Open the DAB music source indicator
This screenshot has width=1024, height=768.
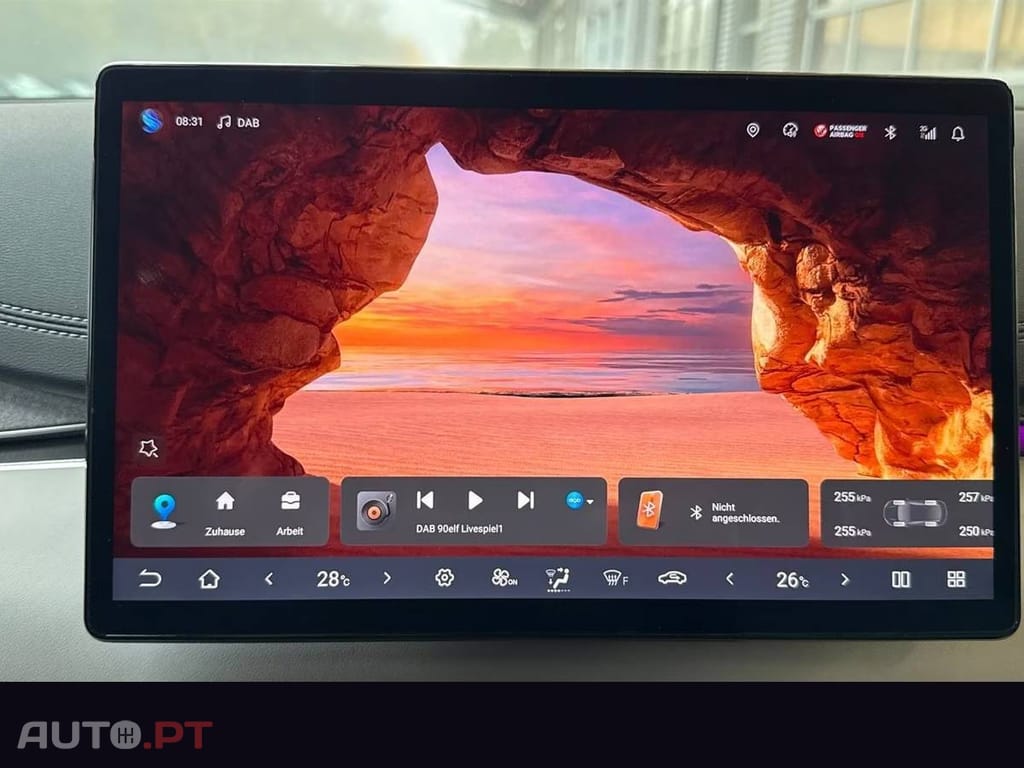tap(238, 122)
